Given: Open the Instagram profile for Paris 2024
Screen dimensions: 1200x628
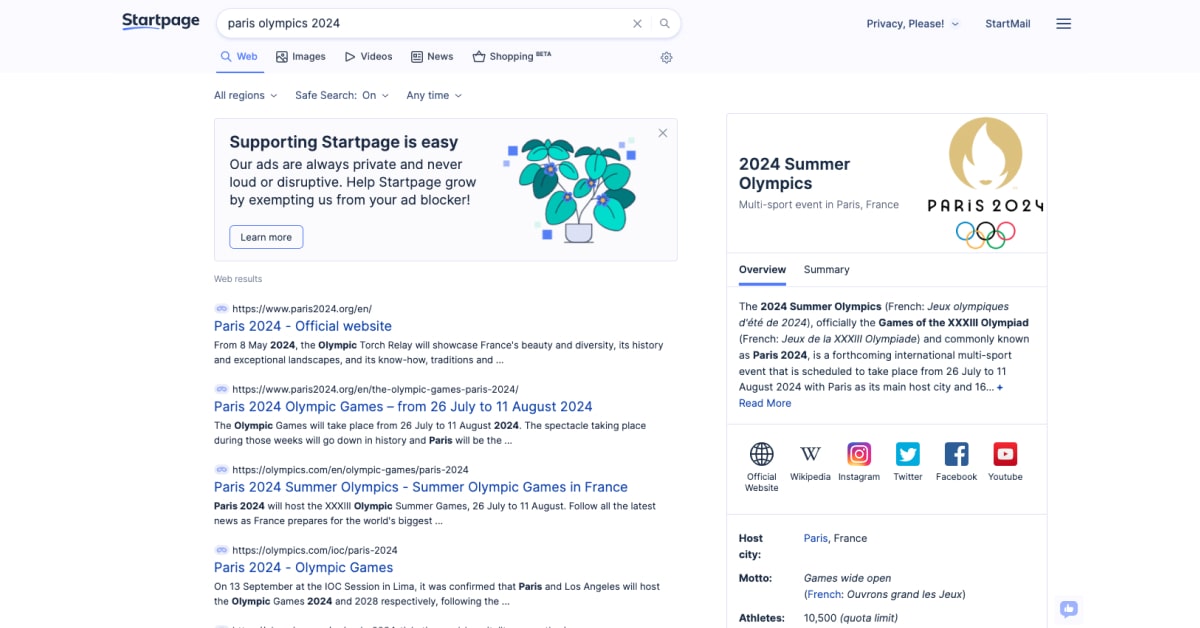Looking at the screenshot, I should click(858, 453).
